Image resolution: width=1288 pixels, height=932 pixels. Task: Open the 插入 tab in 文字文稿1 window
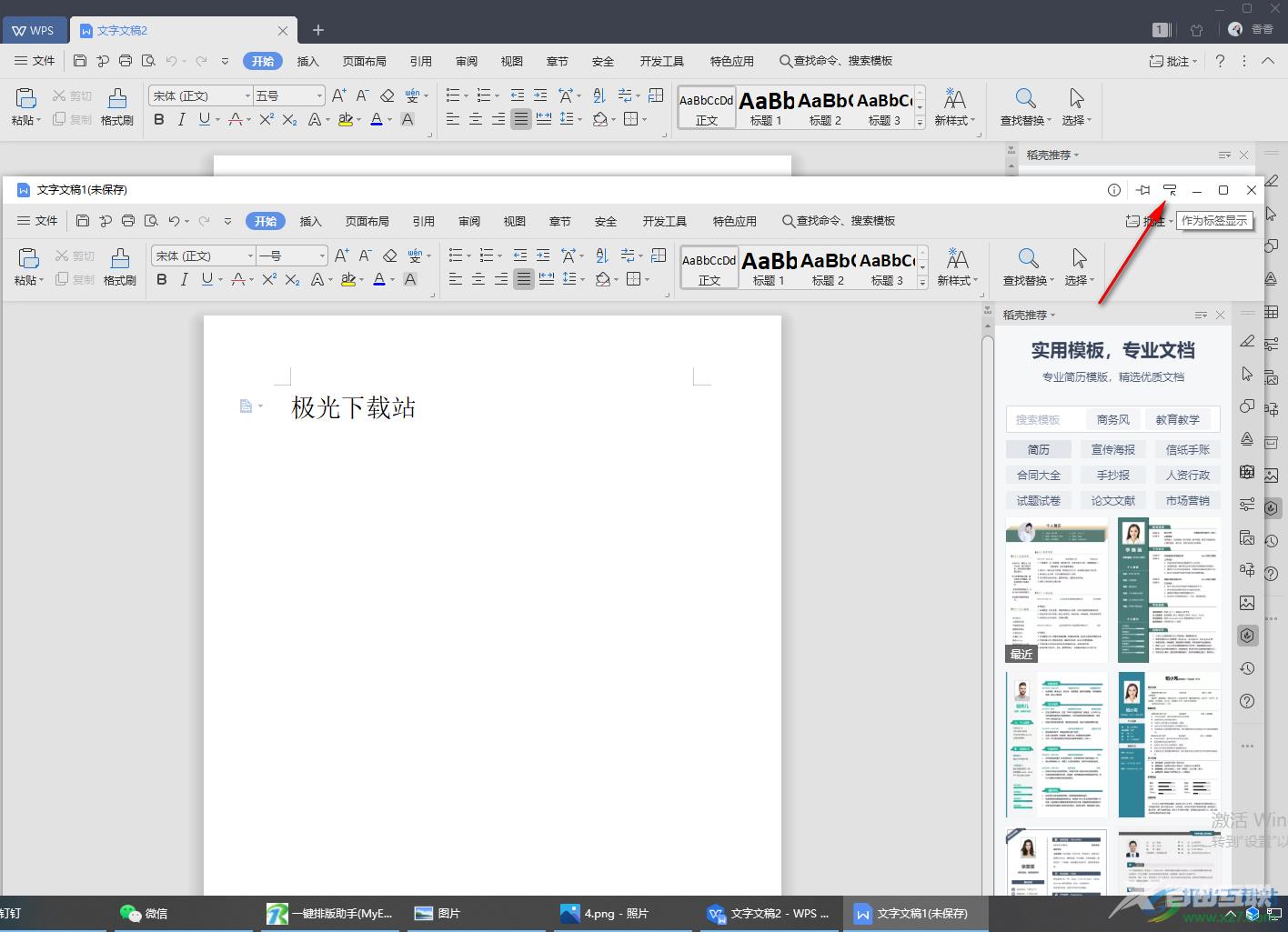(311, 221)
